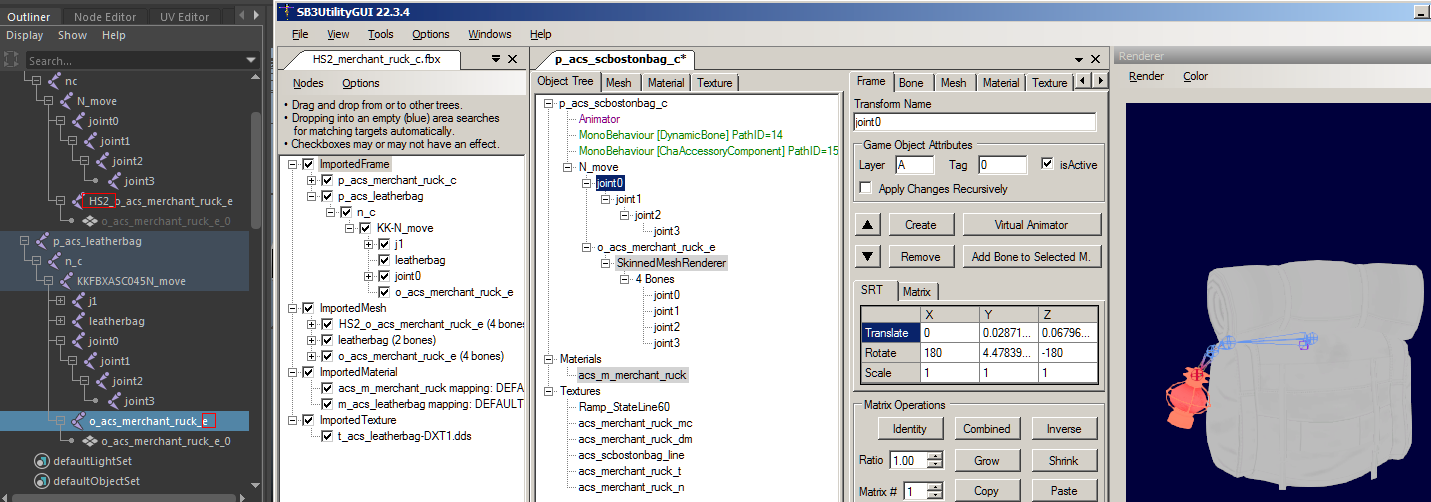Uncheck the p_acs_merchant_ruck_c checkbox
Viewport: 1431px width, 502px height.
(328, 180)
